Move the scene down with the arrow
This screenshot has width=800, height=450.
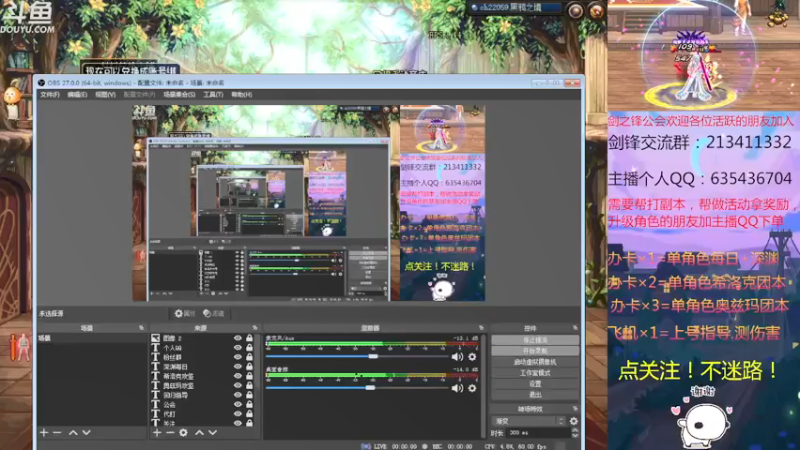point(86,433)
